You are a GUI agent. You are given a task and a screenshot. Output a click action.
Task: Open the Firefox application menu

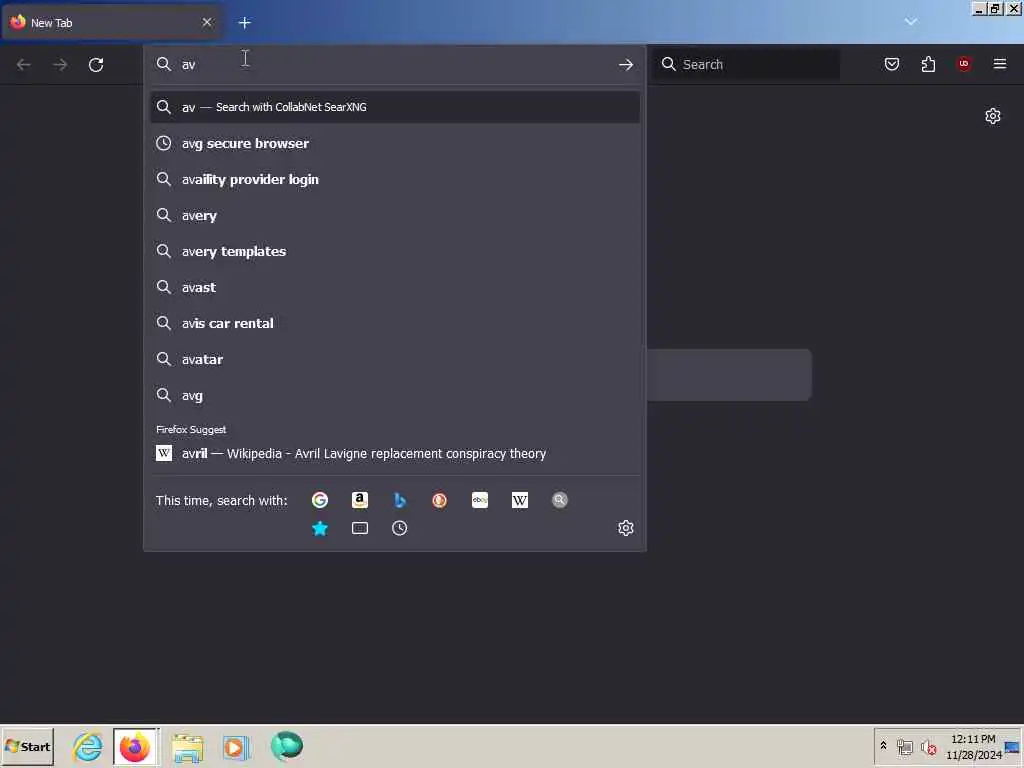click(x=1000, y=64)
